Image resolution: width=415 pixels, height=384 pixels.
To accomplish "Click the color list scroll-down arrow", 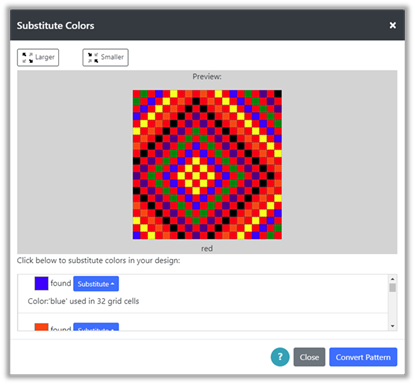I will coord(392,326).
